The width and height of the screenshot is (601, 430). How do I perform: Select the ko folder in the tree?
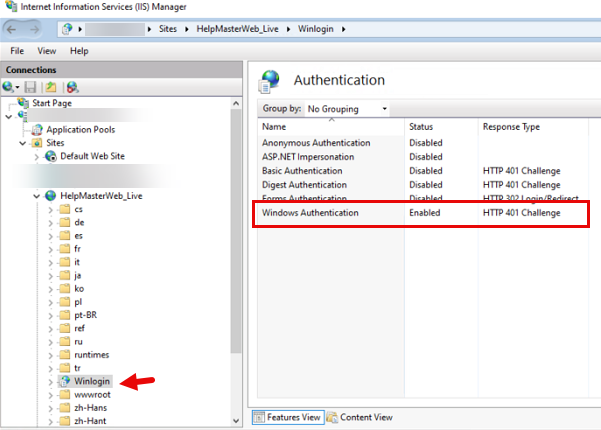tap(79, 289)
